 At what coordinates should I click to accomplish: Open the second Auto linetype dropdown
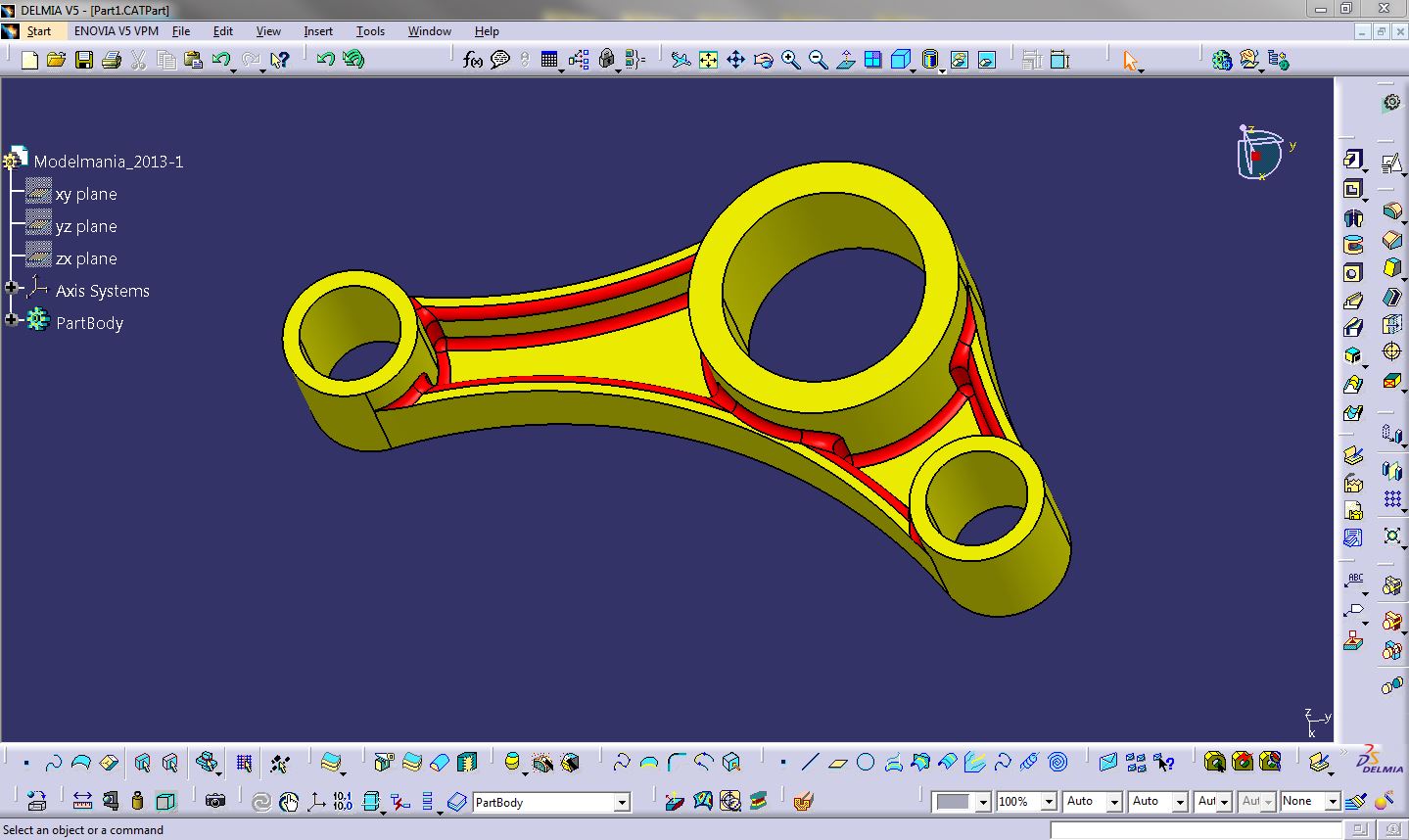1180,802
